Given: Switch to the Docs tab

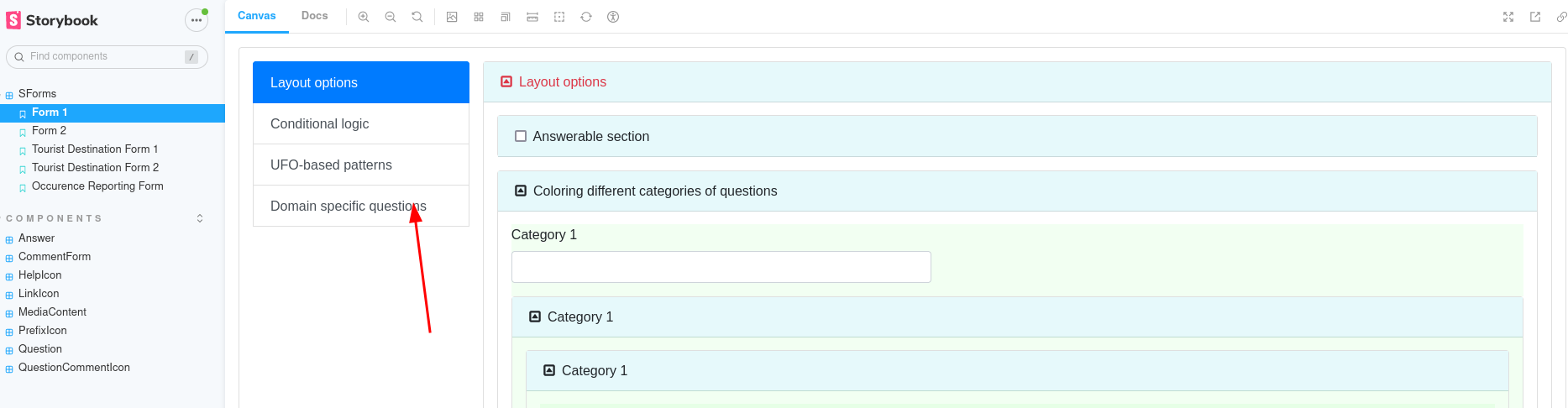Looking at the screenshot, I should pos(315,16).
